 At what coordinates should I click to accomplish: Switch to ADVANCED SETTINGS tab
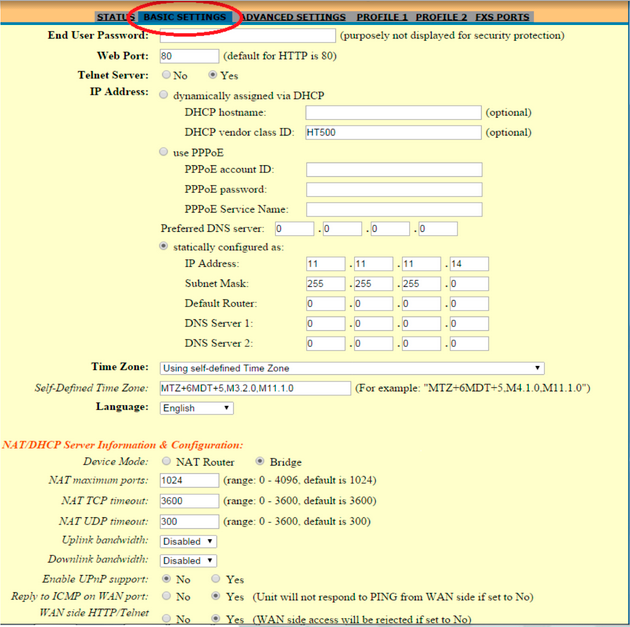(x=294, y=17)
